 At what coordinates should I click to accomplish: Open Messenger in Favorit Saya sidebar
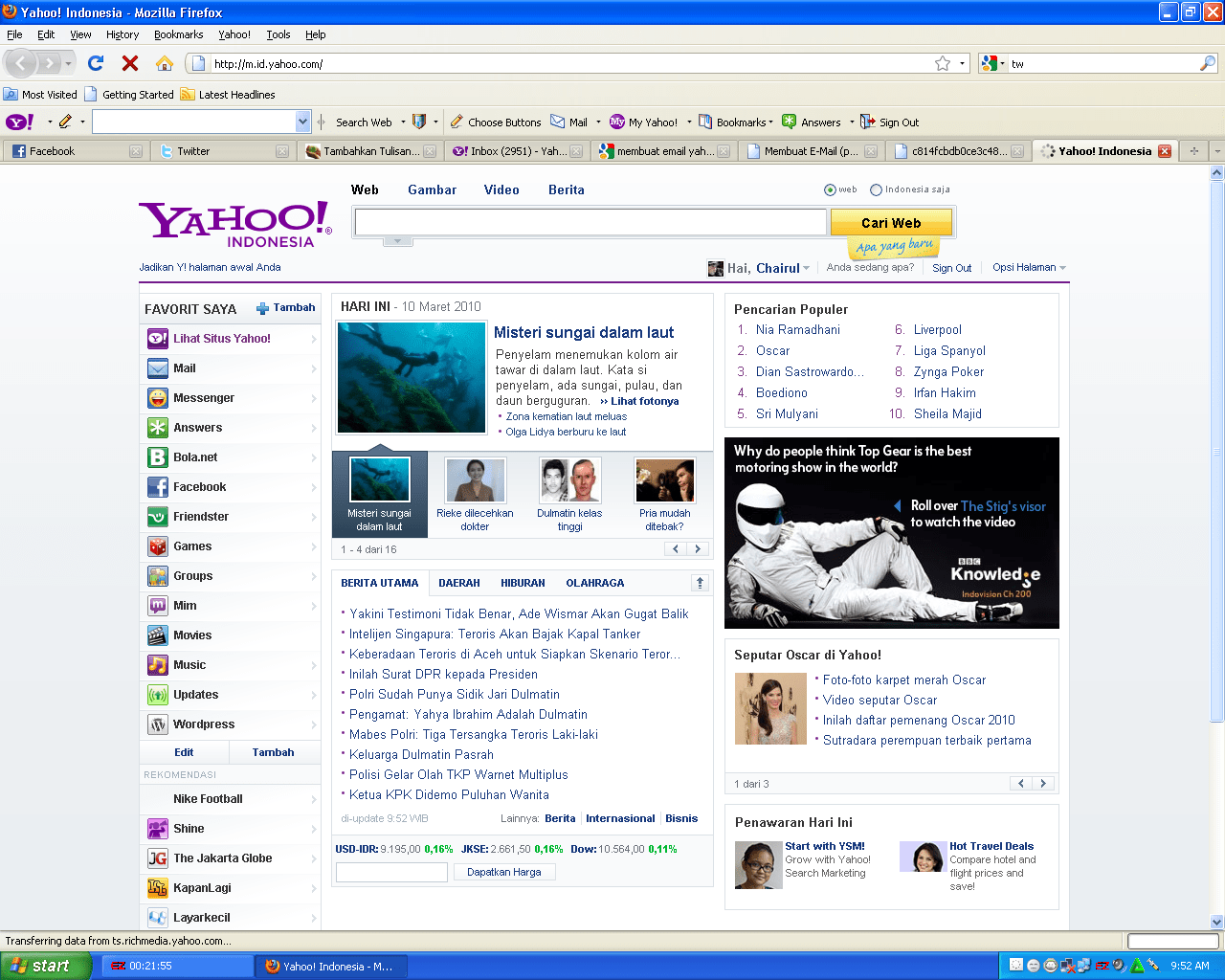230,398
